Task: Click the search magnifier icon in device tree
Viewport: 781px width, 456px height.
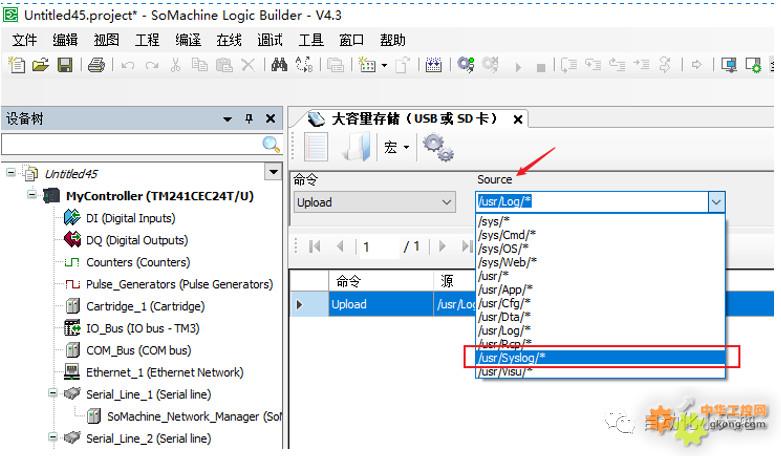Action: pos(271,144)
